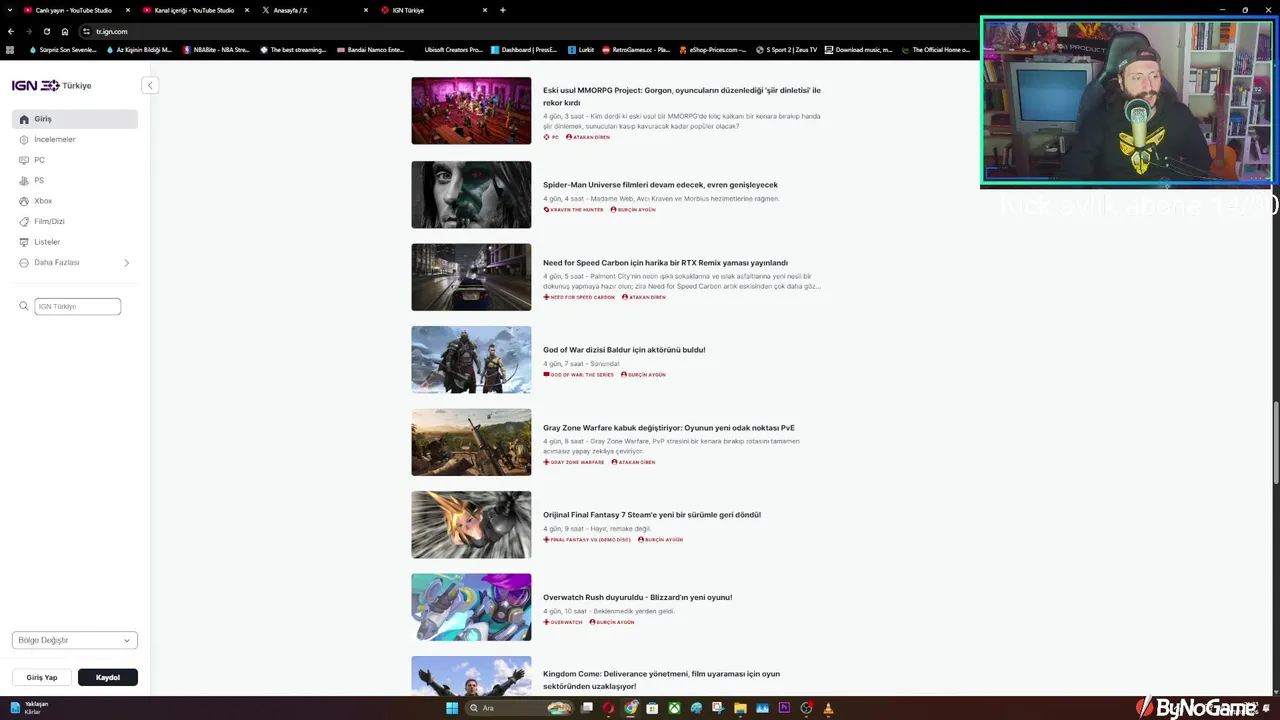Open Need for Speed Carbon RTX Remix headline
1280x720 pixels.
click(x=665, y=263)
